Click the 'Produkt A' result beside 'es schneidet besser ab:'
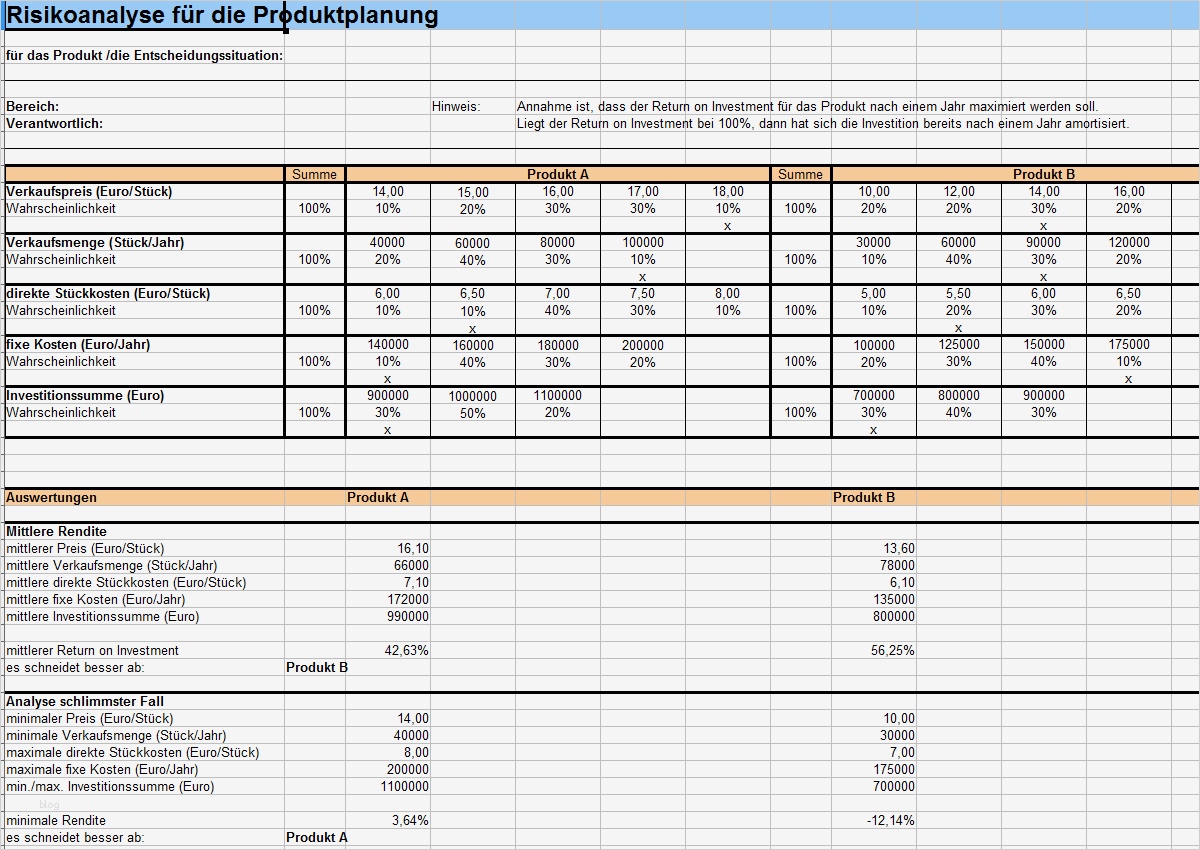The image size is (1200, 850). [x=317, y=836]
